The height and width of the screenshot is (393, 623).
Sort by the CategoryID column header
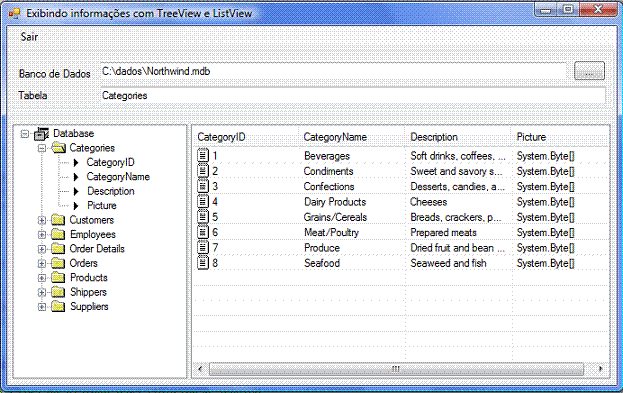(246, 137)
